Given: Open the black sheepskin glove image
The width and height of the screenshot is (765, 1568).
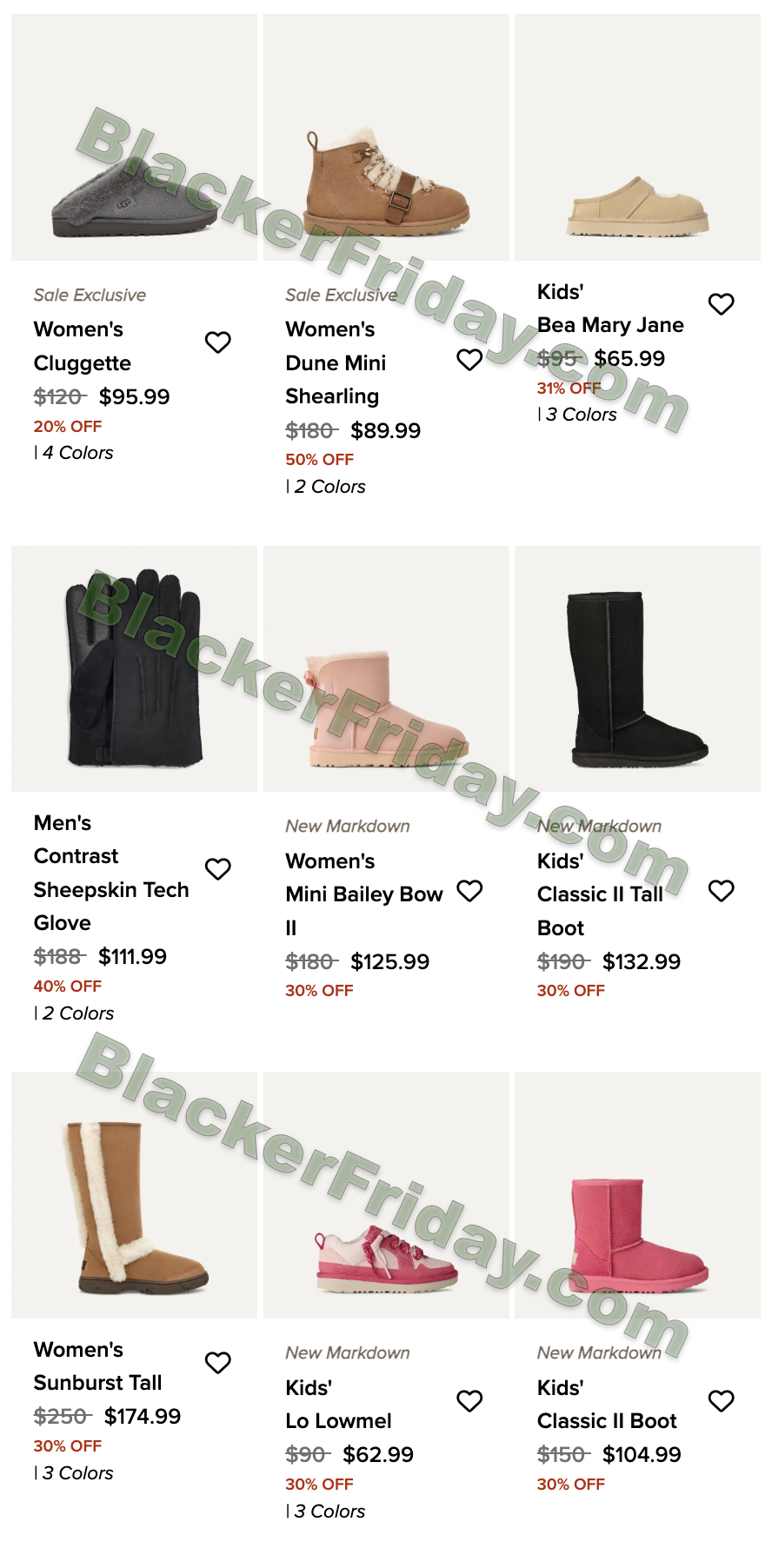Looking at the screenshot, I should click(134, 668).
